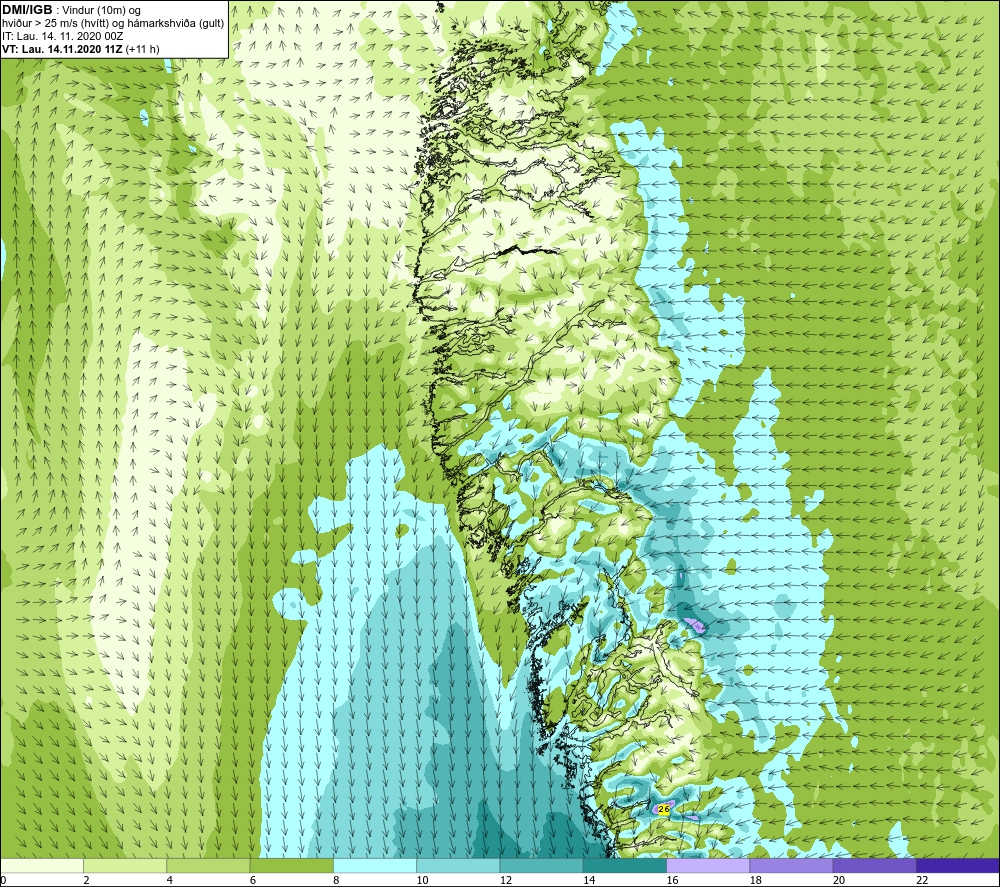1000x887 pixels.
Task: Select the 4–6 m/s legend color swatch
Action: [209, 866]
